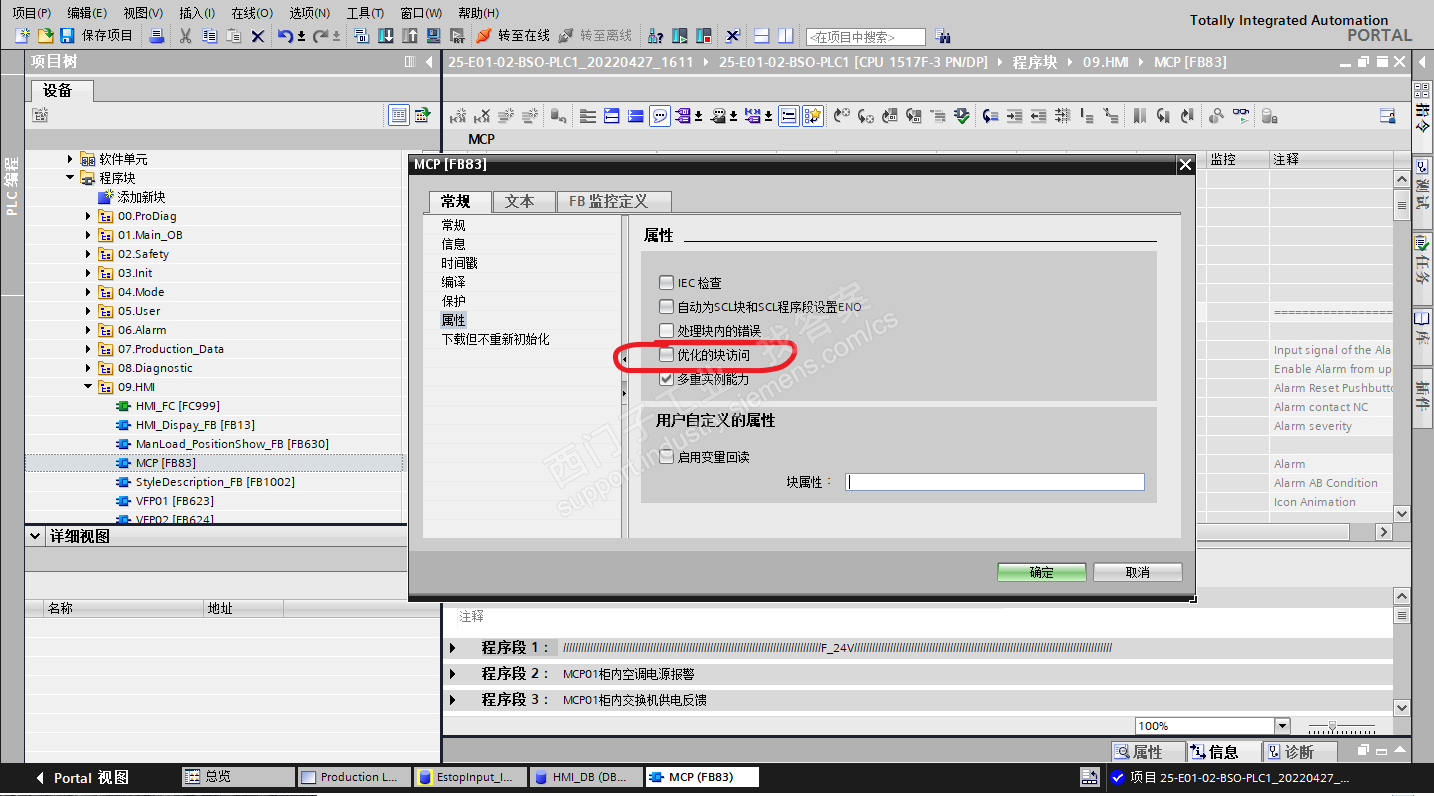Open the 工具(T) menu
Image resolution: width=1434 pixels, height=796 pixels.
pyautogui.click(x=365, y=13)
